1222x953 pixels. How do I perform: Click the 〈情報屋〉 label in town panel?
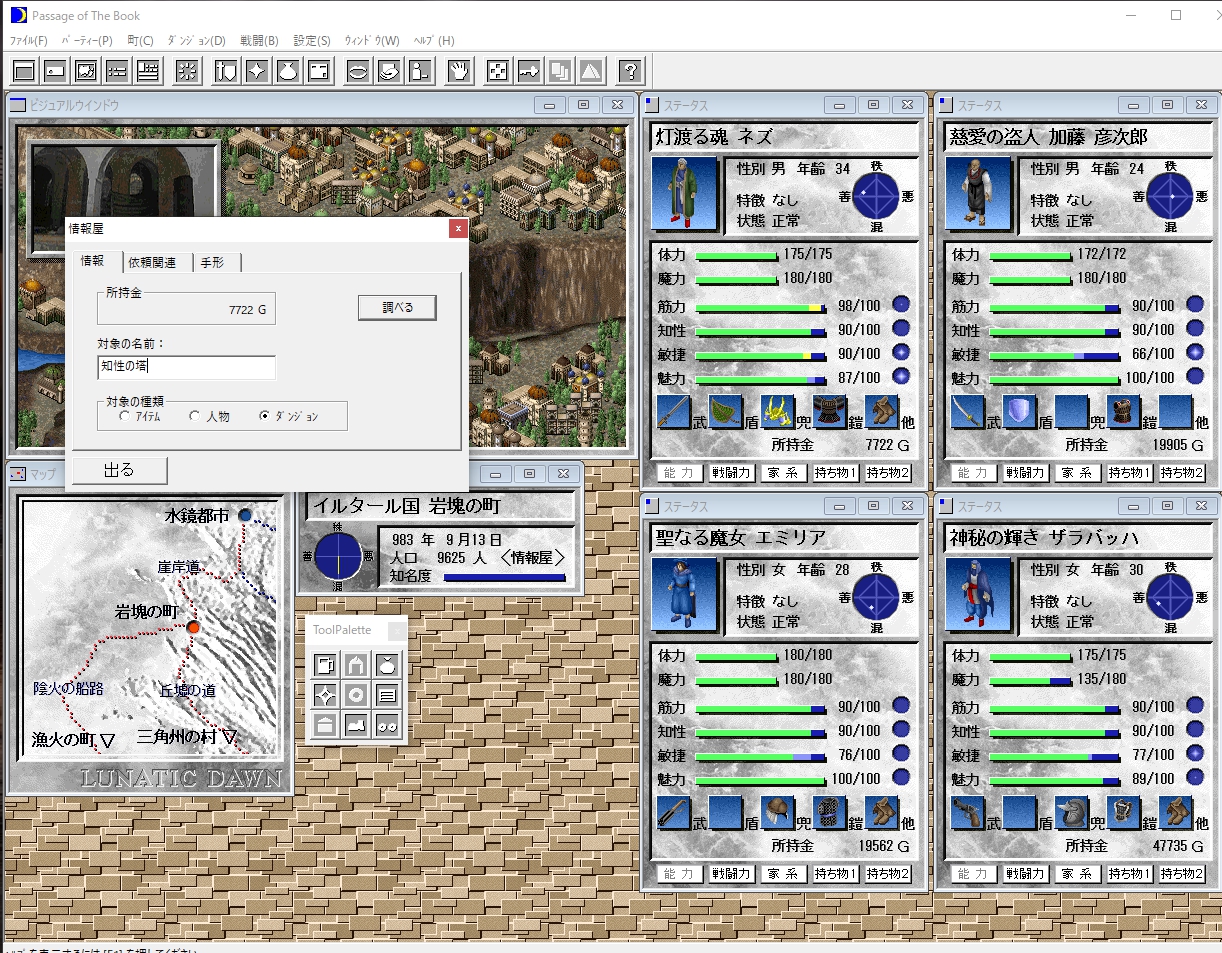pyautogui.click(x=532, y=557)
